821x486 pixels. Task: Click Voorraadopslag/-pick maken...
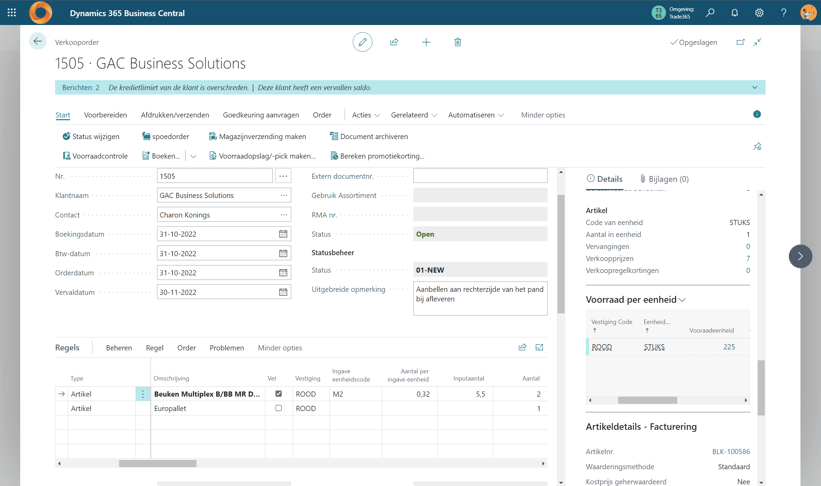(262, 156)
